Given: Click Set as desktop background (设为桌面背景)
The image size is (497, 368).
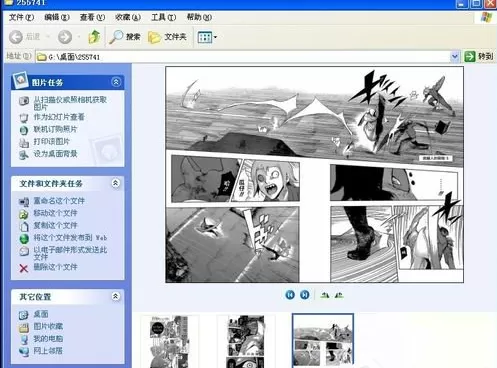Looking at the screenshot, I should coord(55,154).
